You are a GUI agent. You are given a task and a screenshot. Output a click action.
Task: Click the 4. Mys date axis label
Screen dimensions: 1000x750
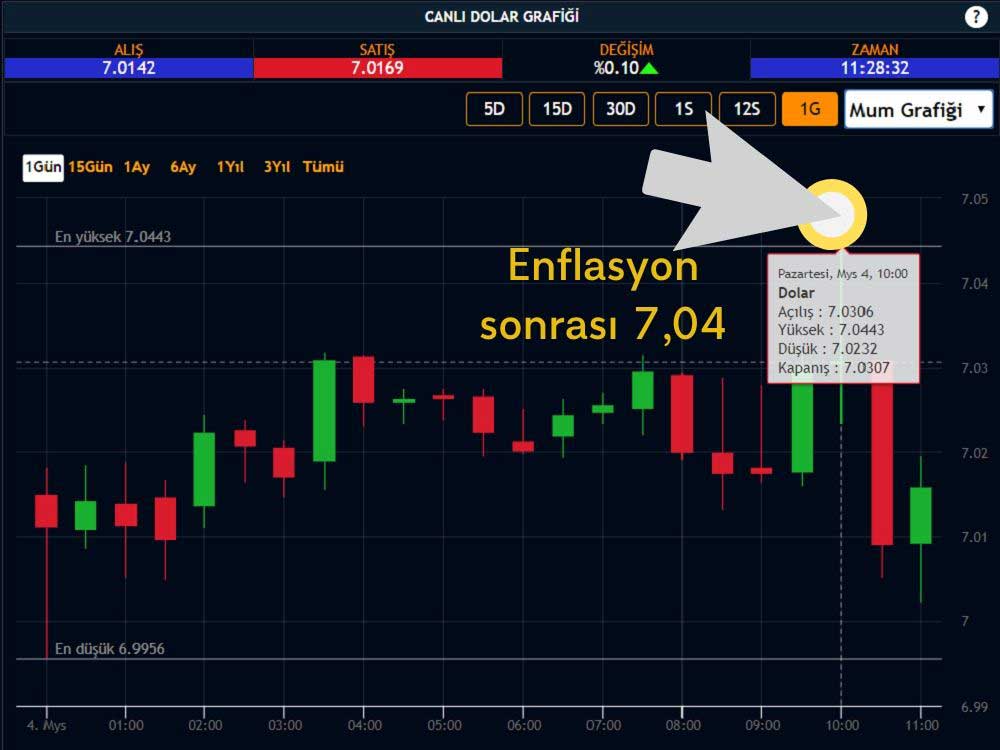click(x=47, y=726)
